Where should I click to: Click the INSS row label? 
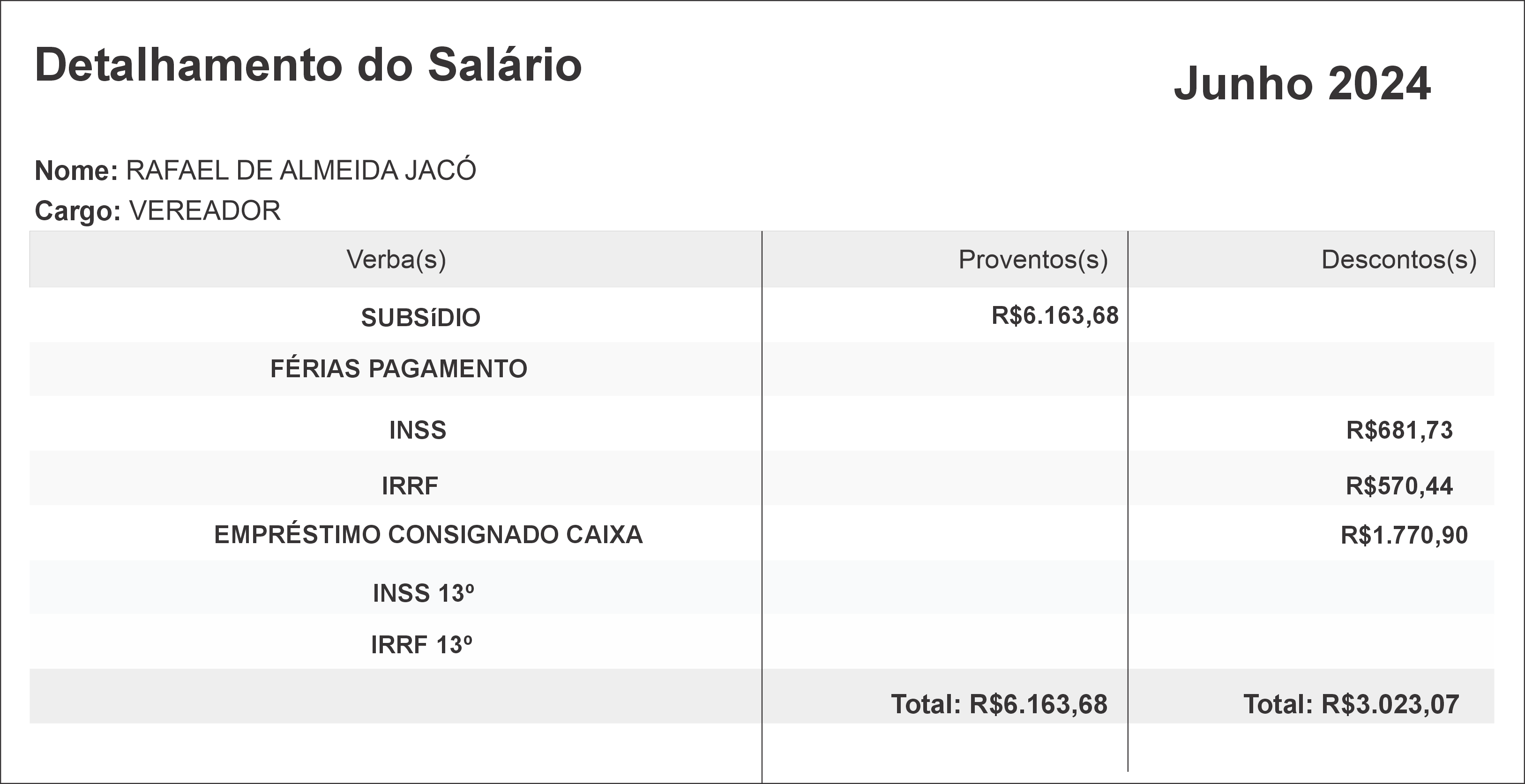418,431
